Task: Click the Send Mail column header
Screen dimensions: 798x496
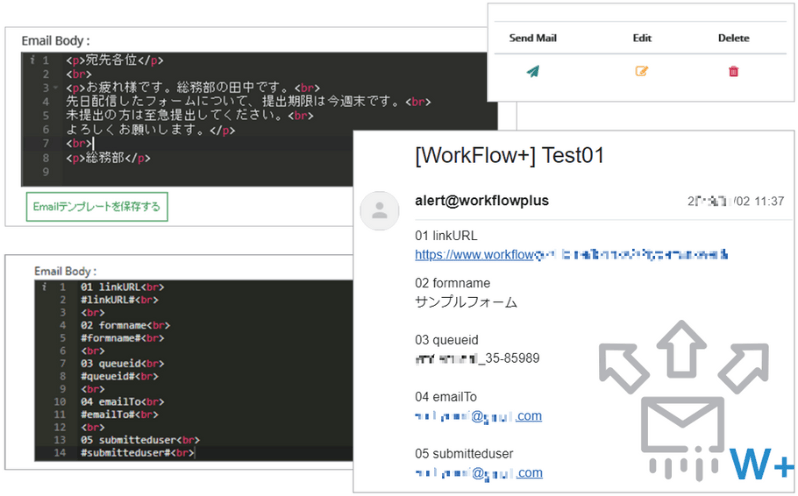Action: pos(533,38)
